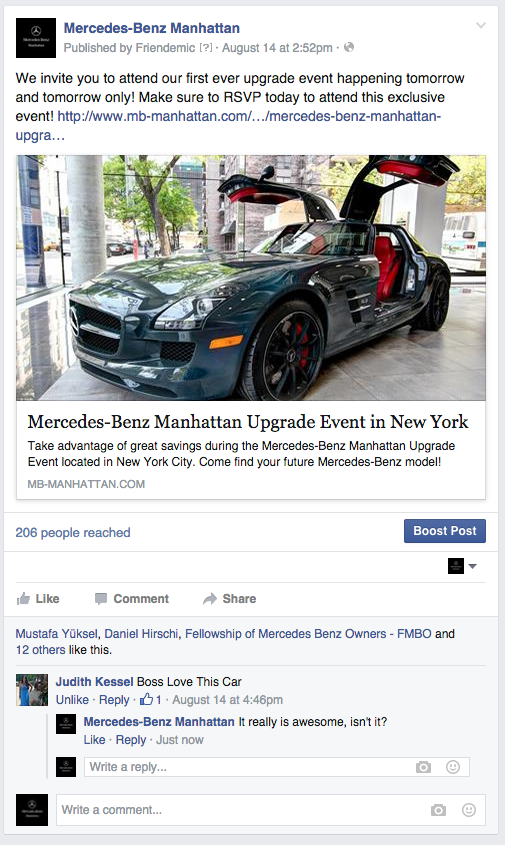The height and width of the screenshot is (845, 505).
Task: Open the smiley emoji picker in comment box
Action: 469,810
